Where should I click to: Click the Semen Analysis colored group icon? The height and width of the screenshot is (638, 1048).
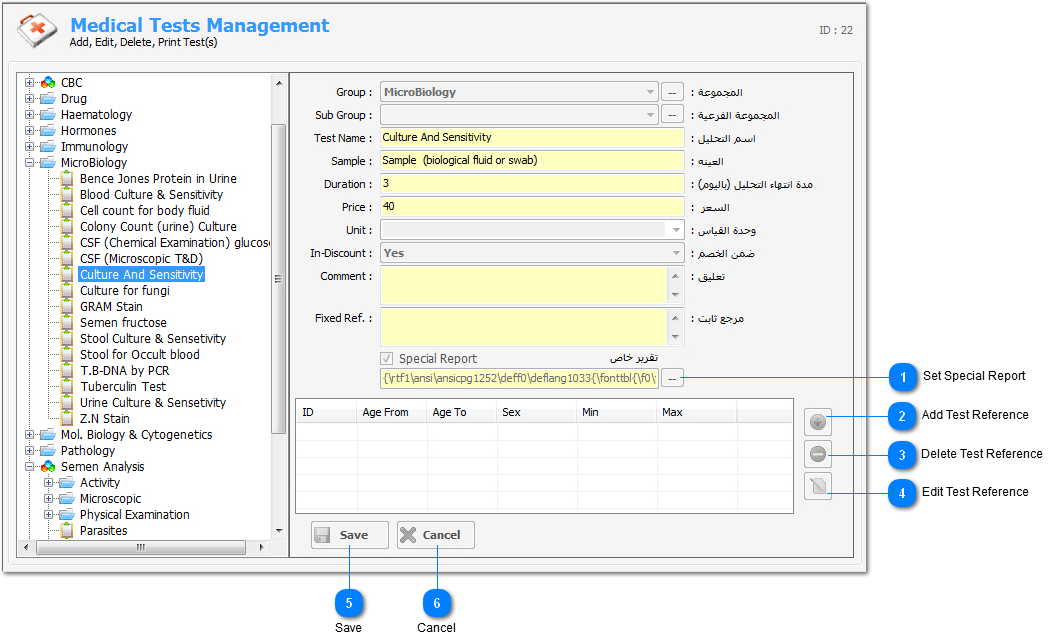[48, 467]
